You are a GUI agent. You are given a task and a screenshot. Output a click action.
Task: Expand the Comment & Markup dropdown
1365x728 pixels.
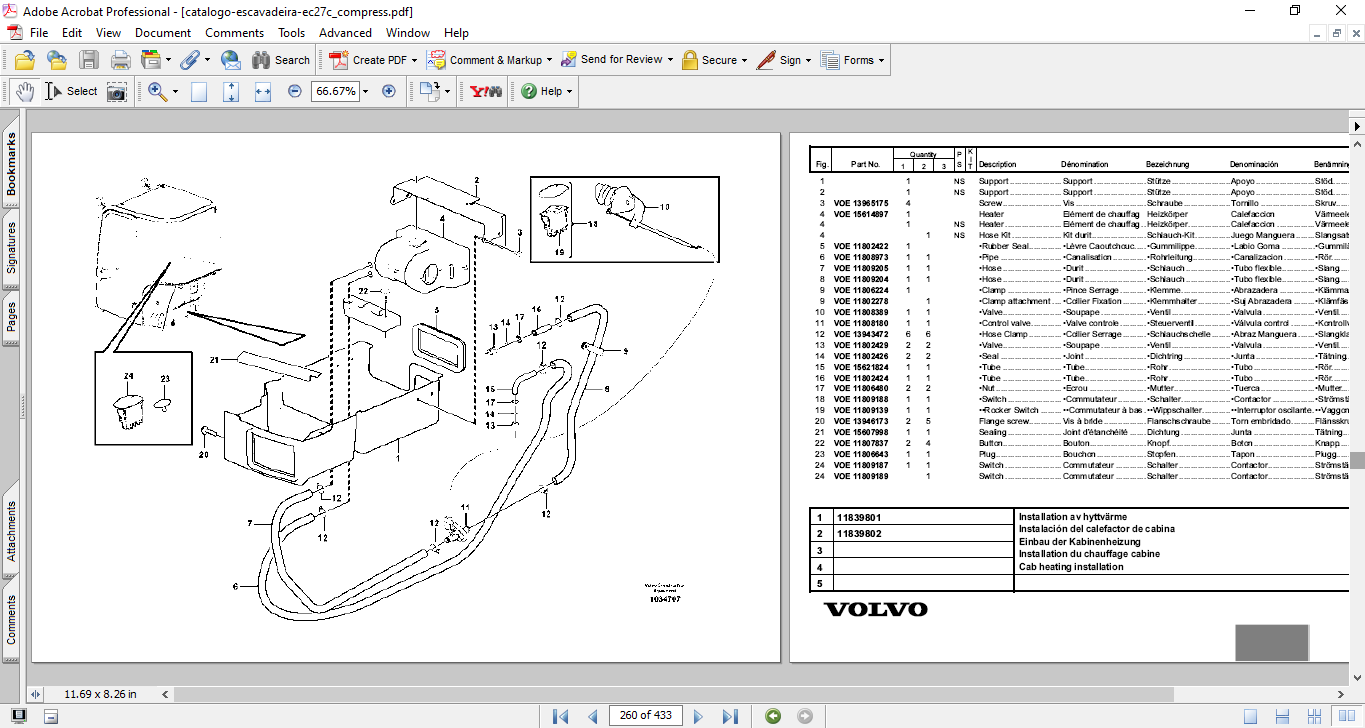coord(550,60)
